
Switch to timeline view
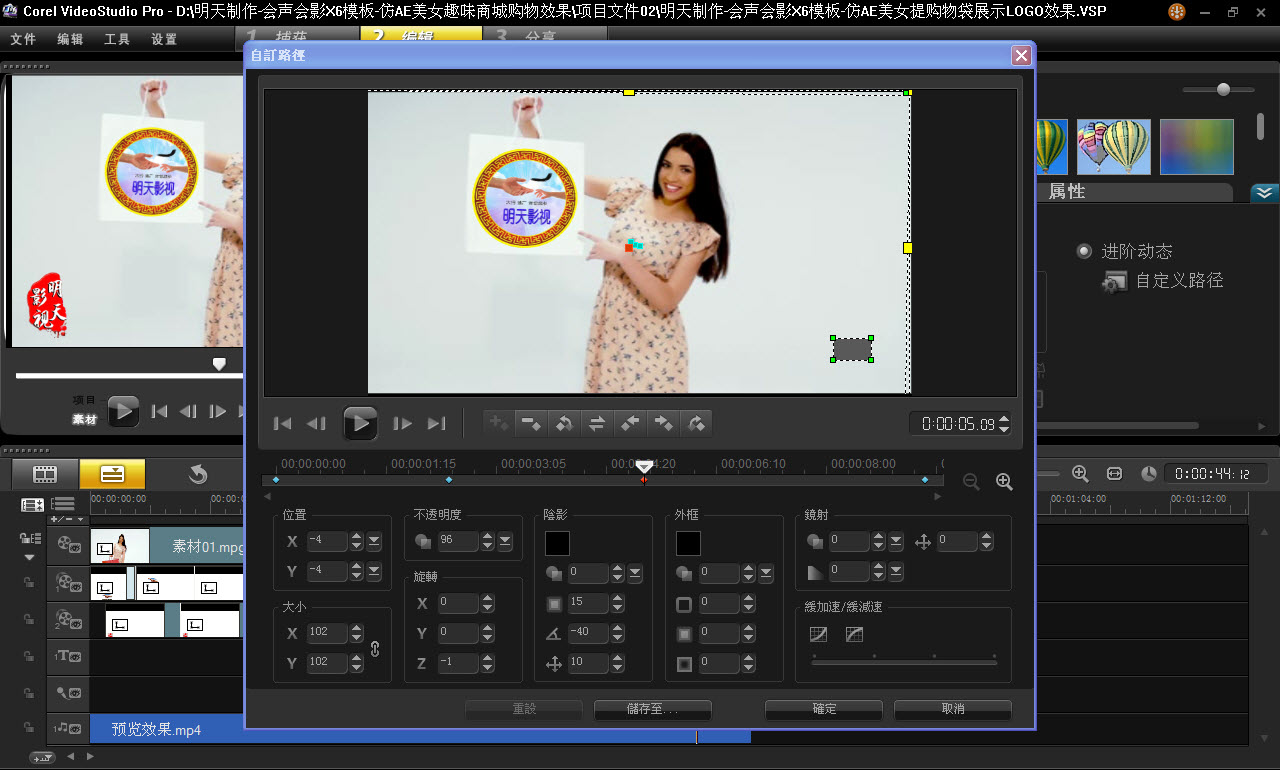point(112,474)
